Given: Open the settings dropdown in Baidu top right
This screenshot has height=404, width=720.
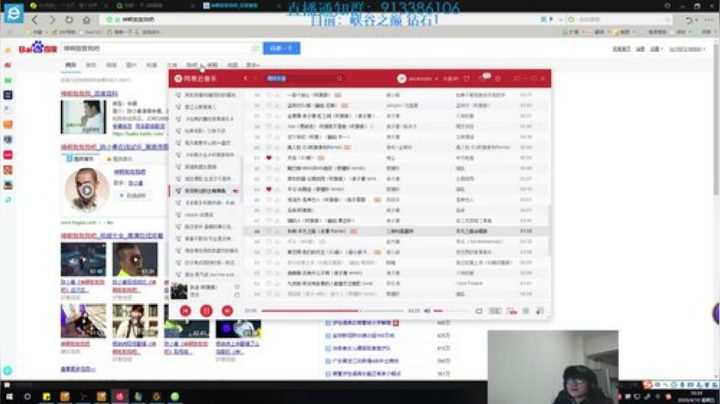Looking at the screenshot, I should tap(656, 49).
